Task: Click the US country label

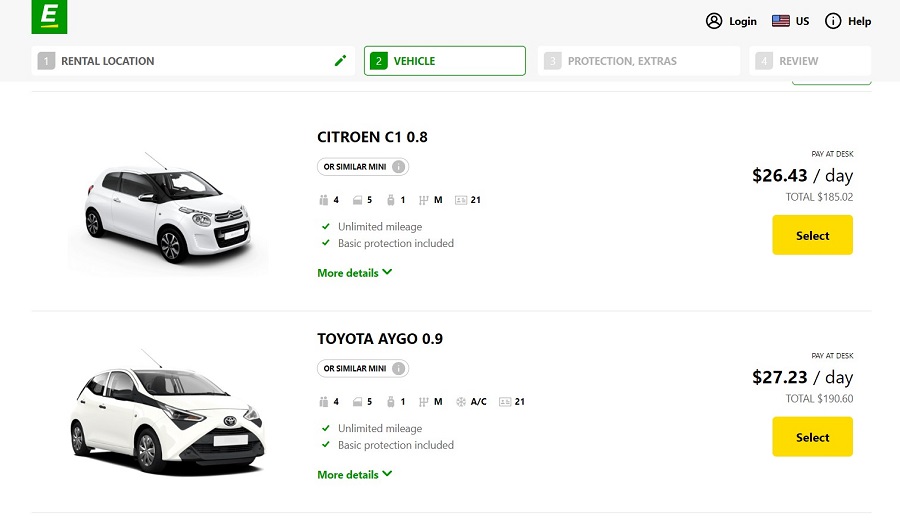Action: [x=802, y=21]
